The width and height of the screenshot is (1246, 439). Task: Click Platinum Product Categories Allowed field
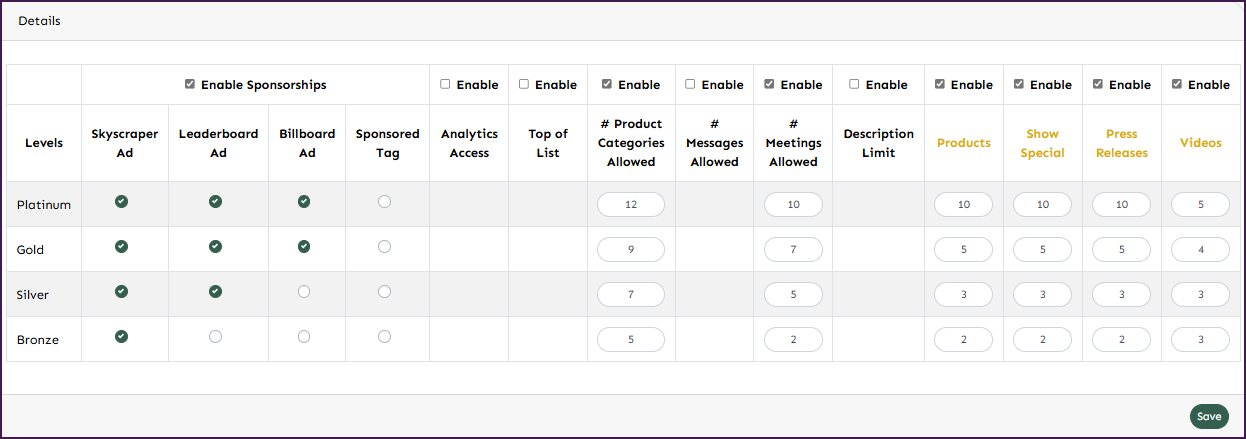(631, 205)
